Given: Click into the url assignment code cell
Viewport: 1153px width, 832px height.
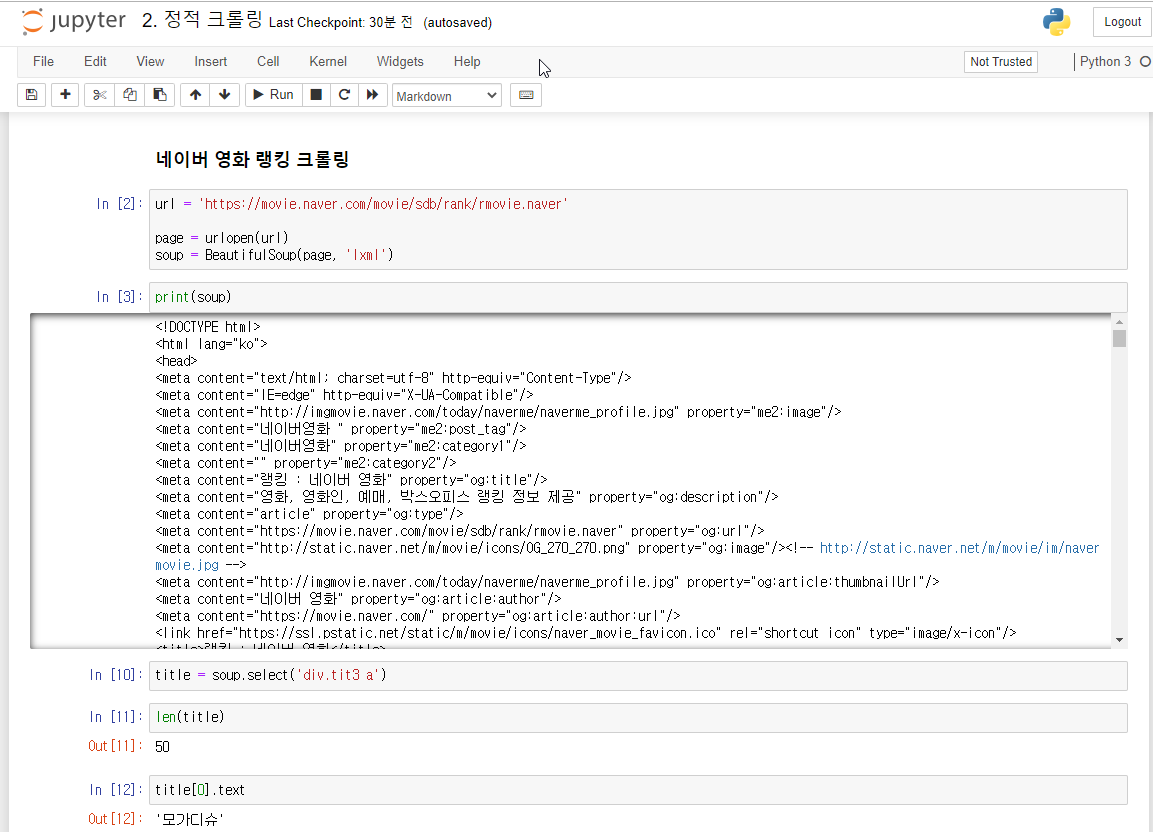Looking at the screenshot, I should pos(638,230).
